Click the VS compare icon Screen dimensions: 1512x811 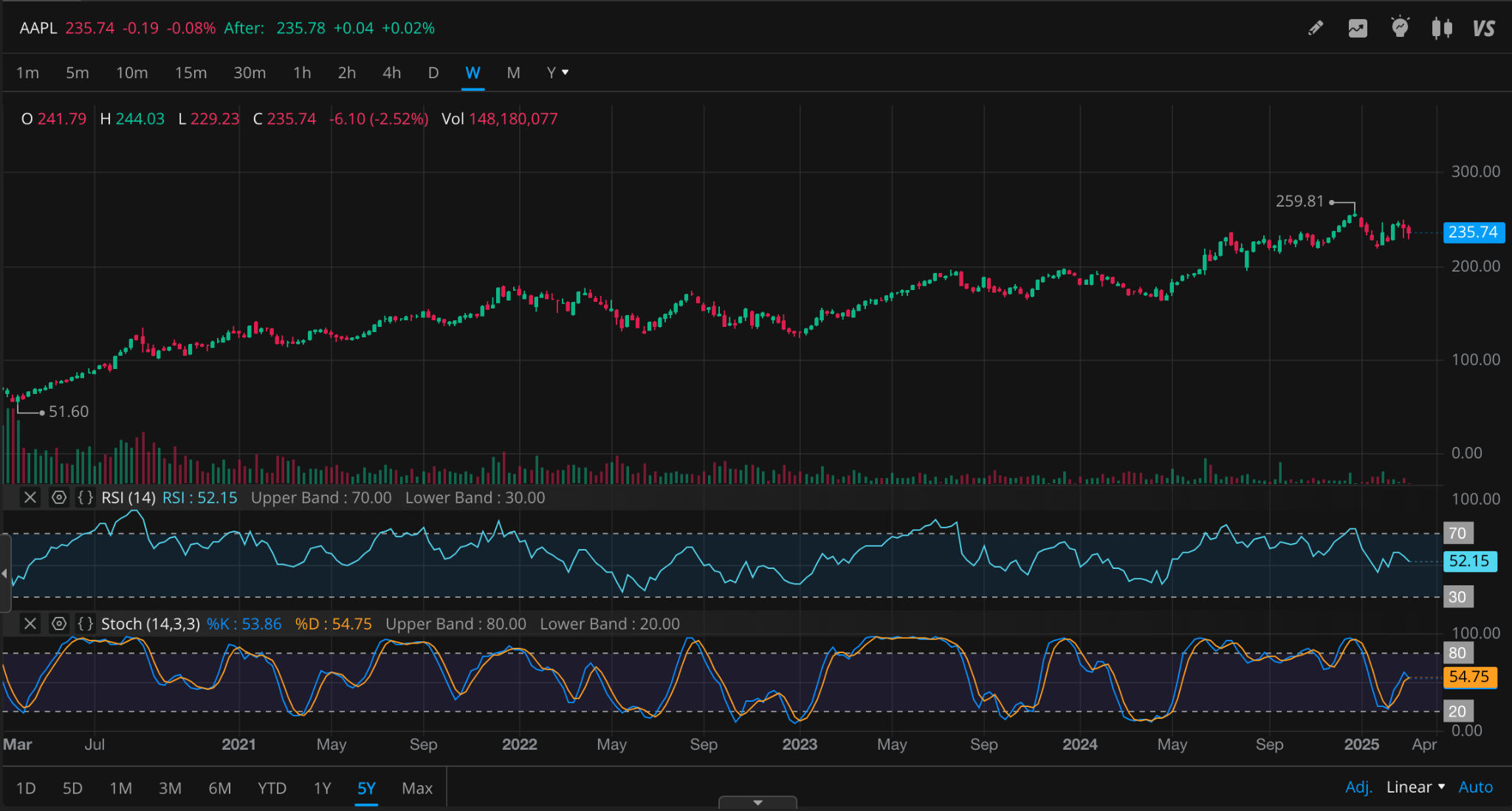[x=1483, y=29]
